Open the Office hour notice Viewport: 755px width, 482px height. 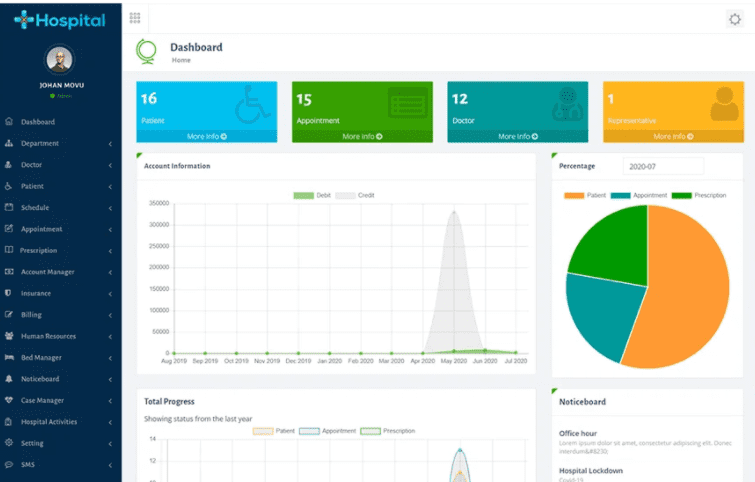tap(578, 433)
